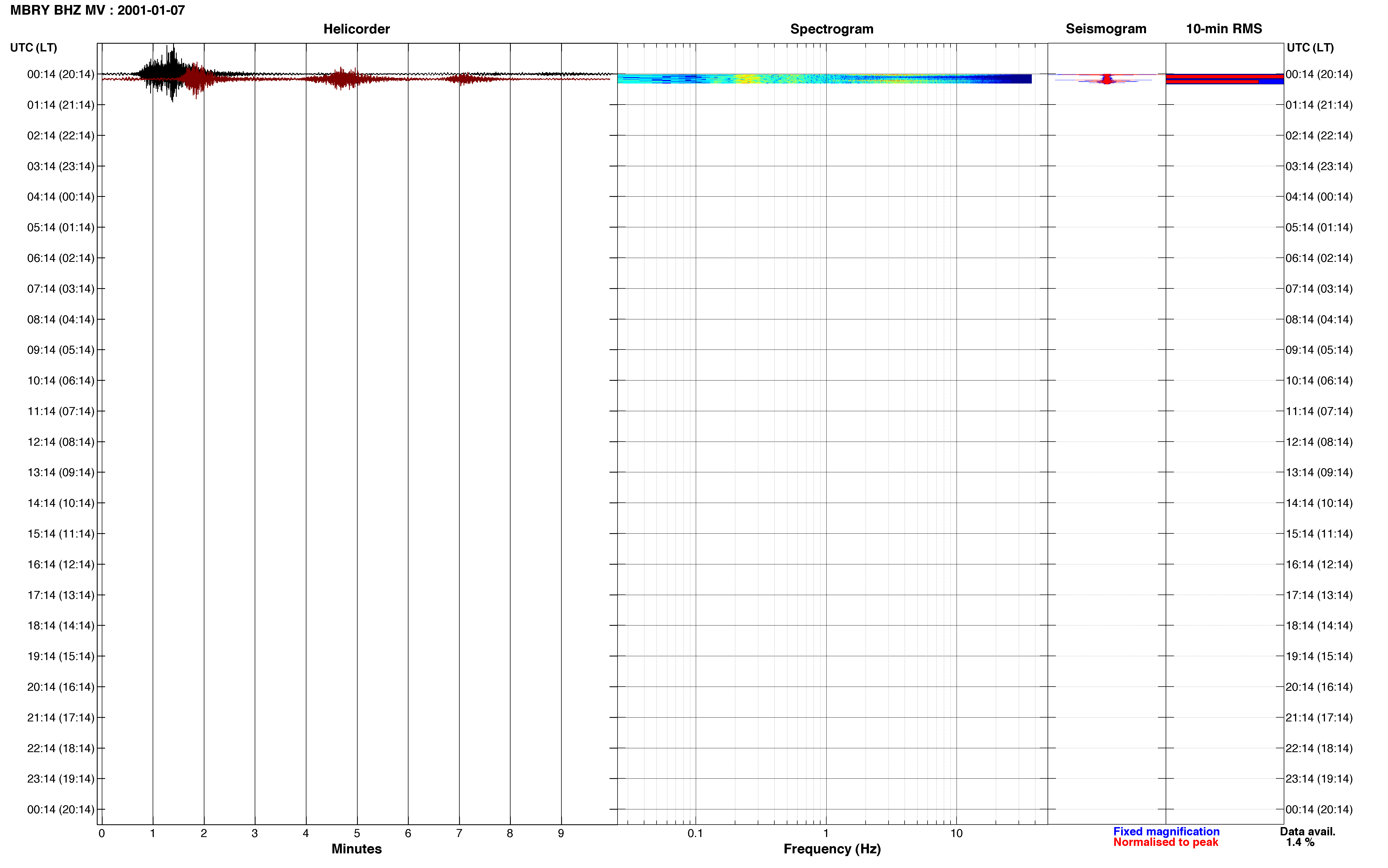
Task: Click the minutes axis tick label '5'
Action: (357, 833)
